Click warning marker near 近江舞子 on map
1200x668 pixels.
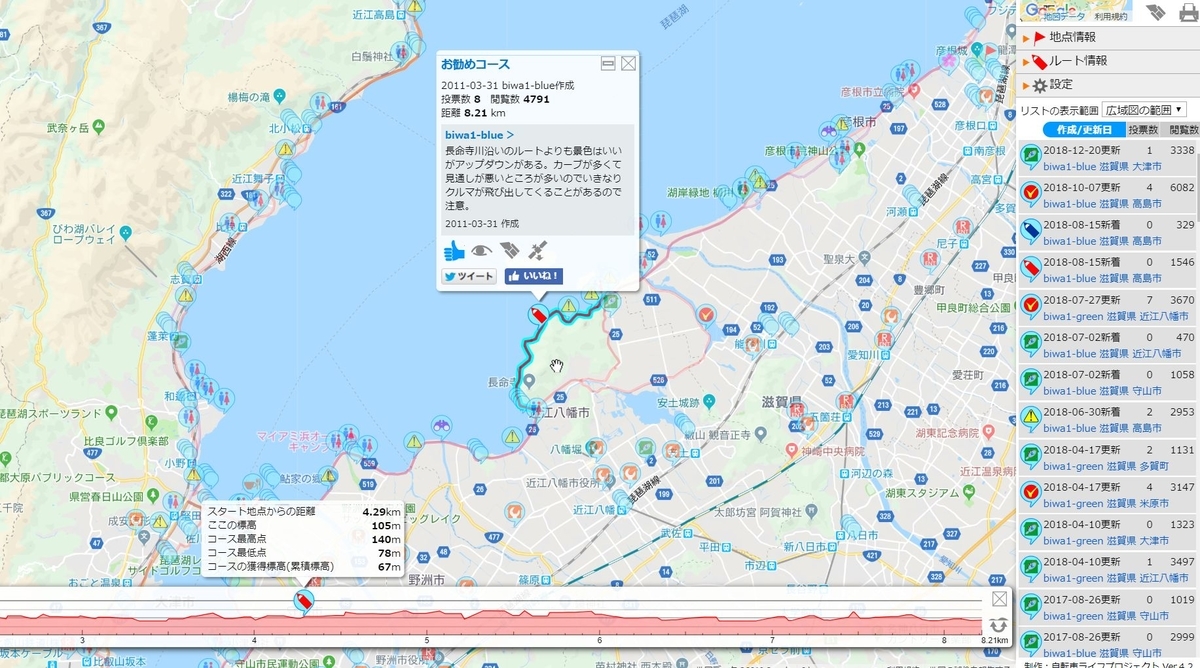point(286,149)
